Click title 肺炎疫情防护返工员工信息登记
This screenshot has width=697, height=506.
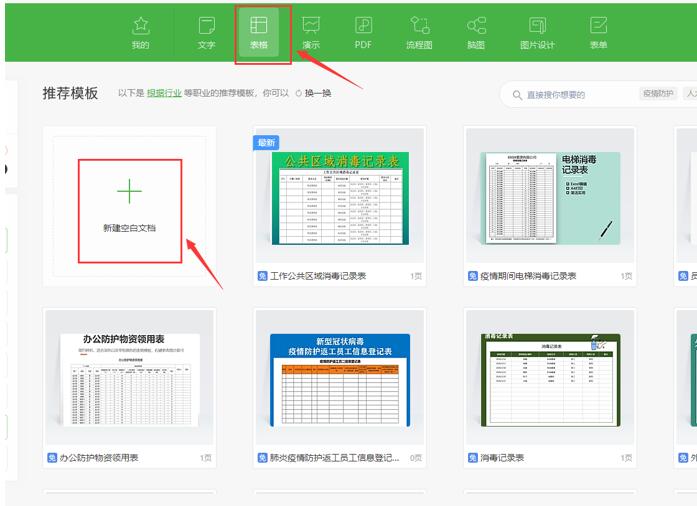click(334, 458)
